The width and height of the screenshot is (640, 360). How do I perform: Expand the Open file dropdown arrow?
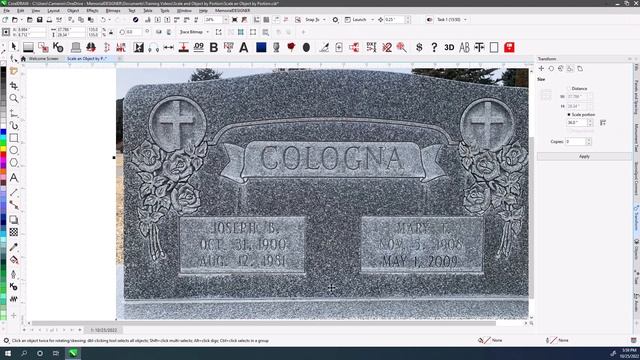21,20
